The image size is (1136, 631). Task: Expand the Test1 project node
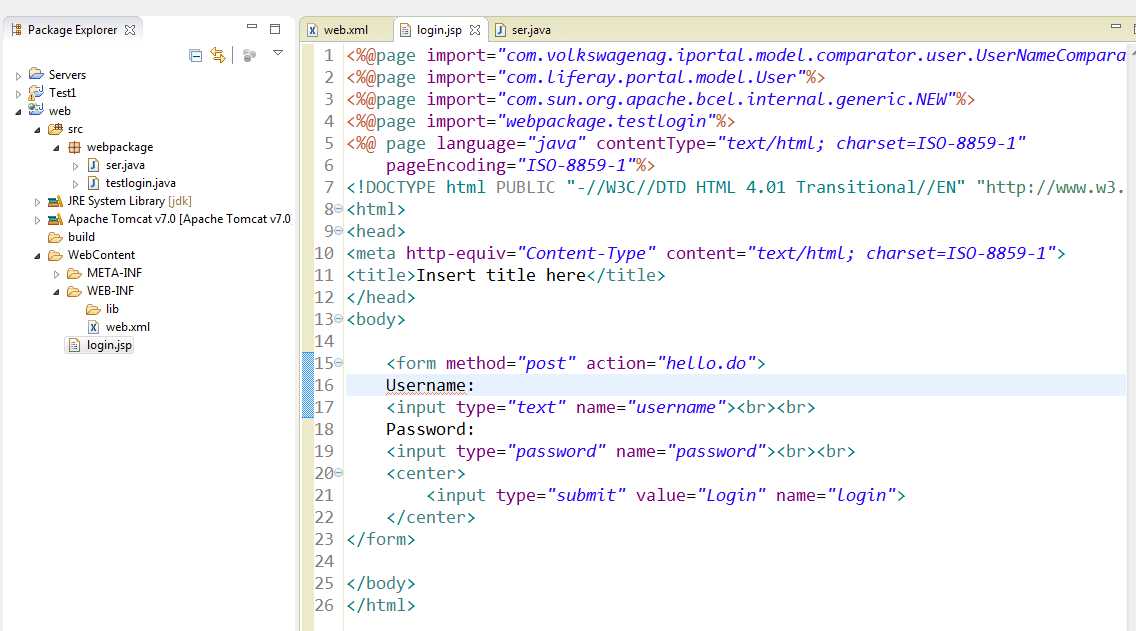coord(19,93)
